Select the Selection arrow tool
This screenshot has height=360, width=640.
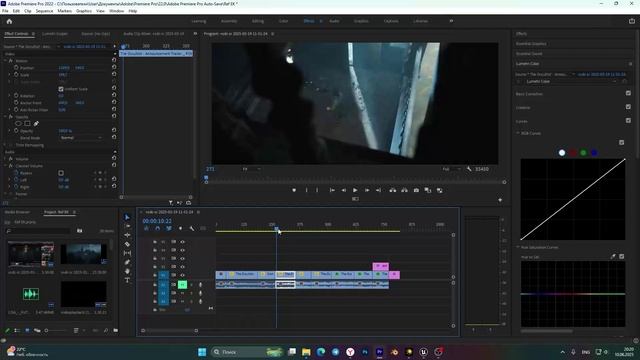click(127, 217)
